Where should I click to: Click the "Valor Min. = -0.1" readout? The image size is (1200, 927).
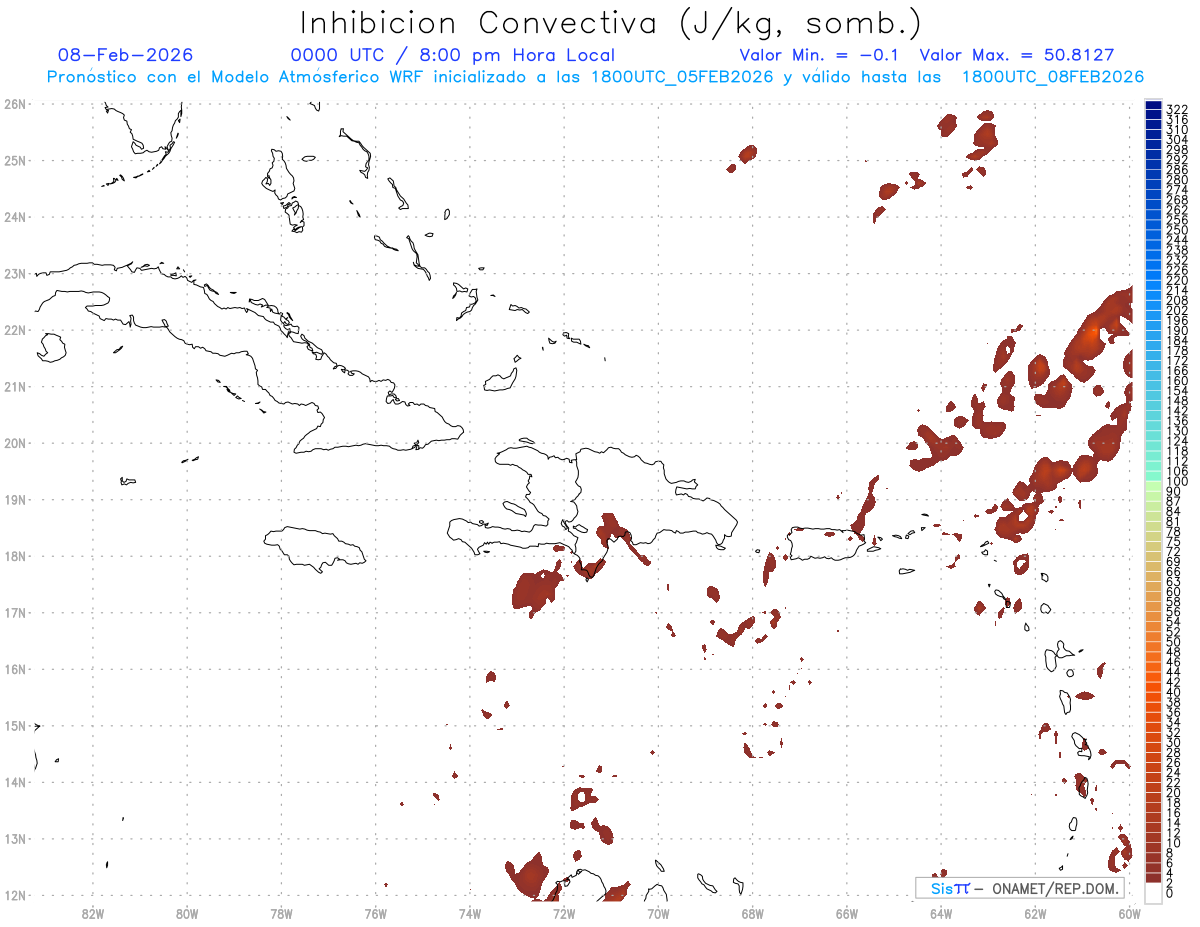coord(820,55)
